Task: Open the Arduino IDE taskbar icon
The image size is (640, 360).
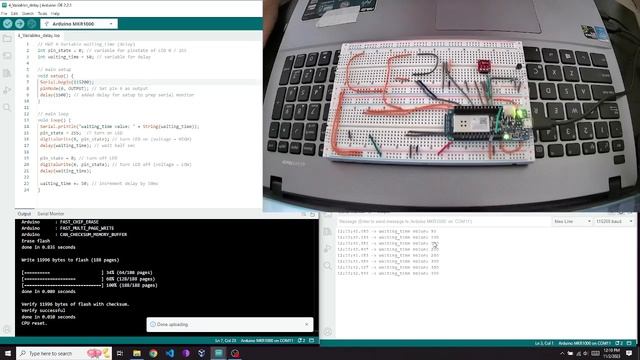Action: click(219, 353)
